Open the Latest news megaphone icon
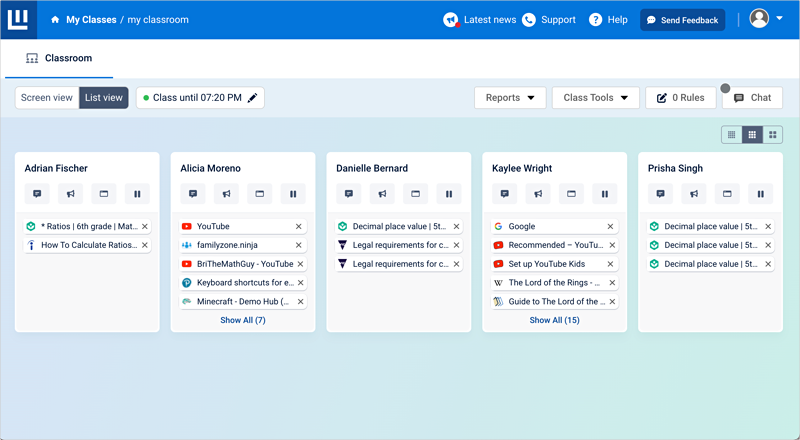This screenshot has height=440, width=800. pyautogui.click(x=451, y=20)
